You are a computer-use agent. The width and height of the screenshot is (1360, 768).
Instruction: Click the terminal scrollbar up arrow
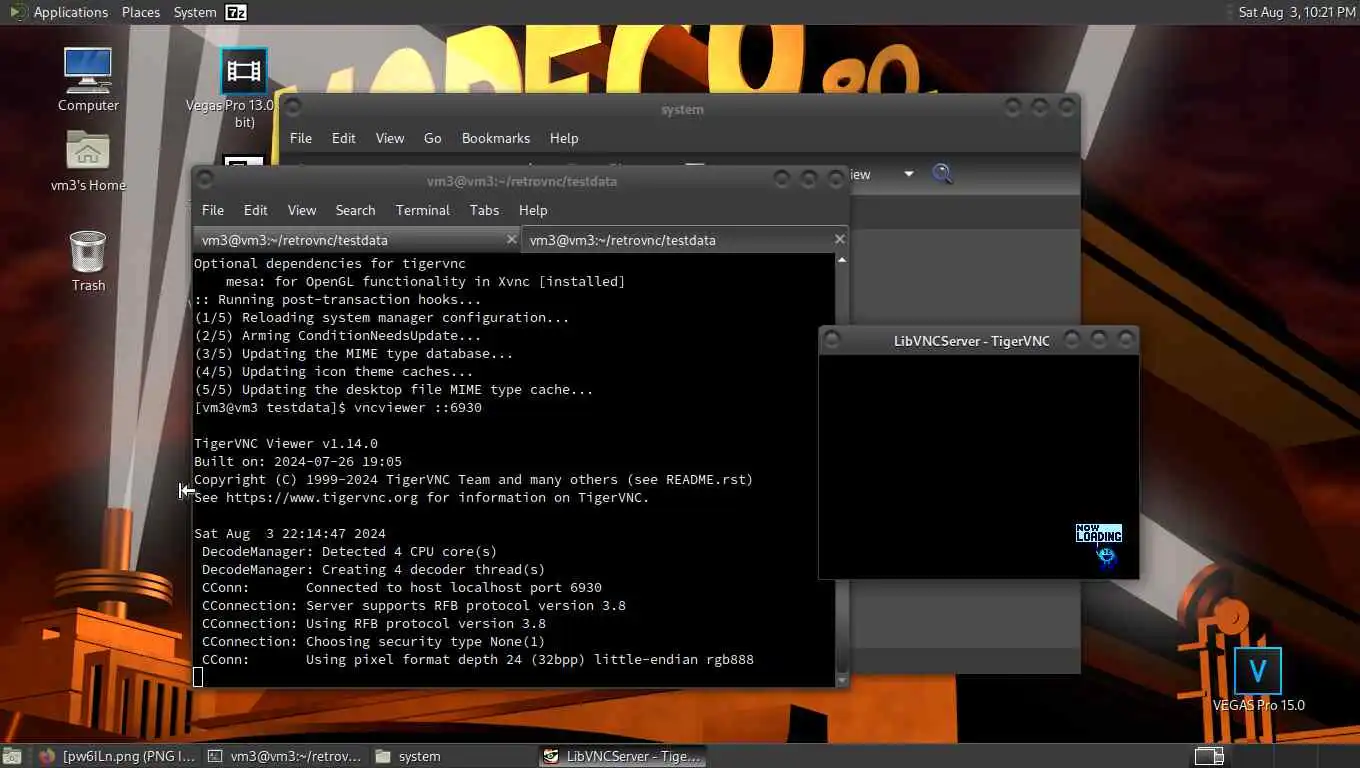coord(841,260)
